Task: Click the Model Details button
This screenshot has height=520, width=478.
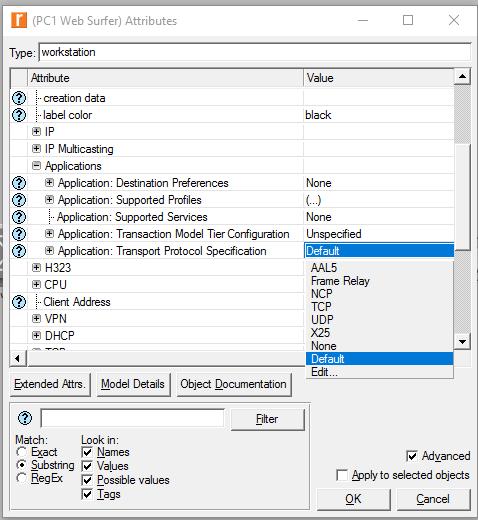Action: [133, 384]
